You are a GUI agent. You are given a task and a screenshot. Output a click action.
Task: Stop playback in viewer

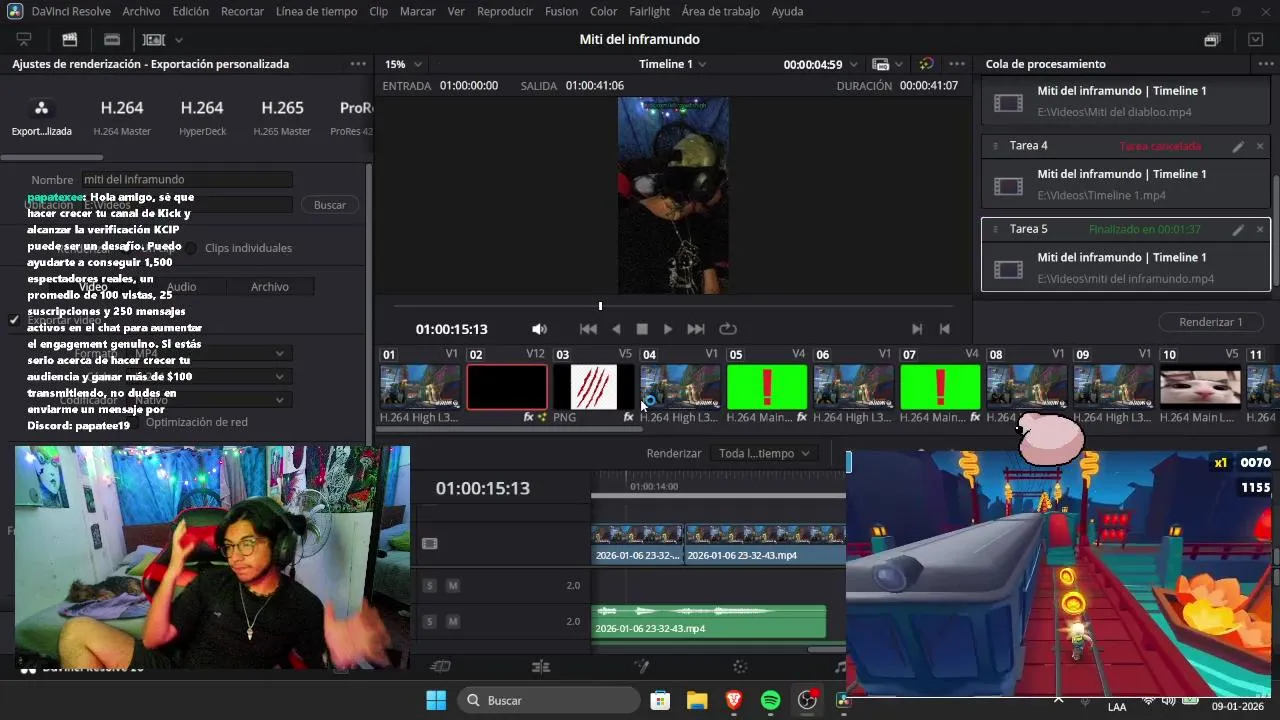642,329
